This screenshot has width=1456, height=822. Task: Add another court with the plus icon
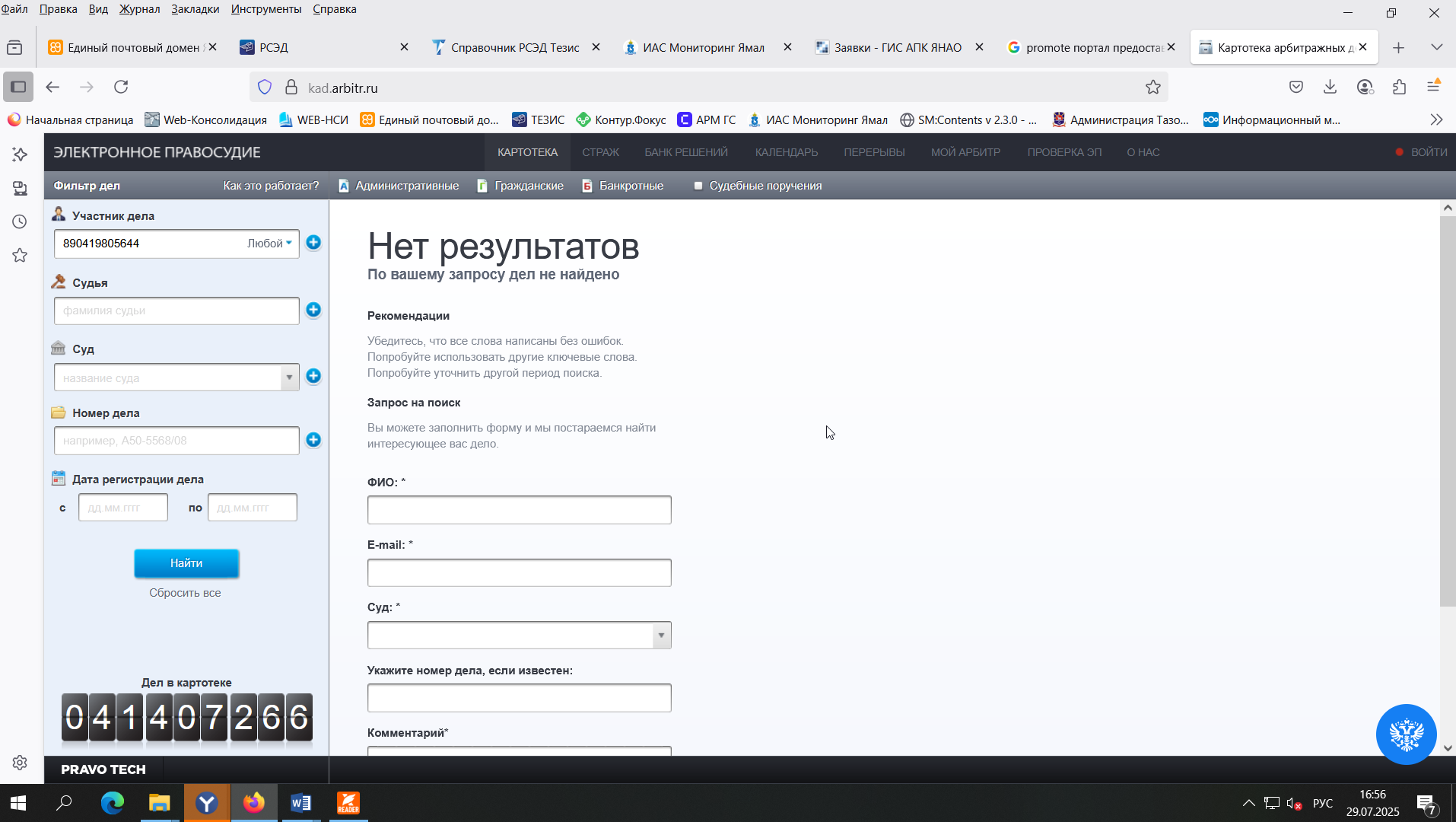[x=313, y=376]
